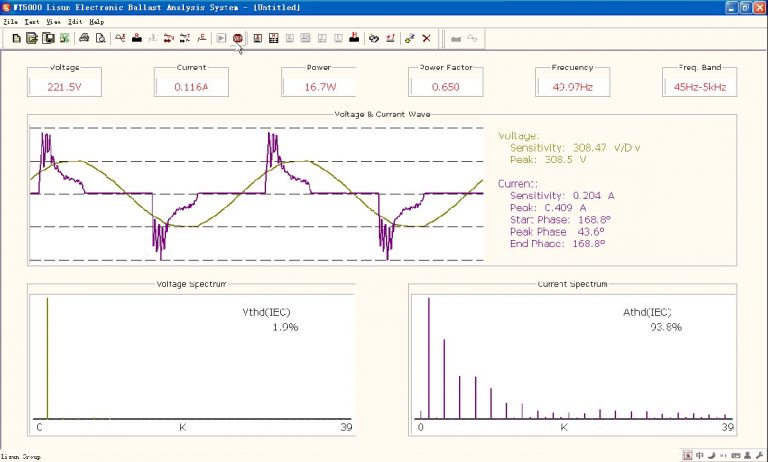Viewport: 768px width, 462px height.
Task: Click the voltage Peak 308.5 V text
Action: click(548, 160)
